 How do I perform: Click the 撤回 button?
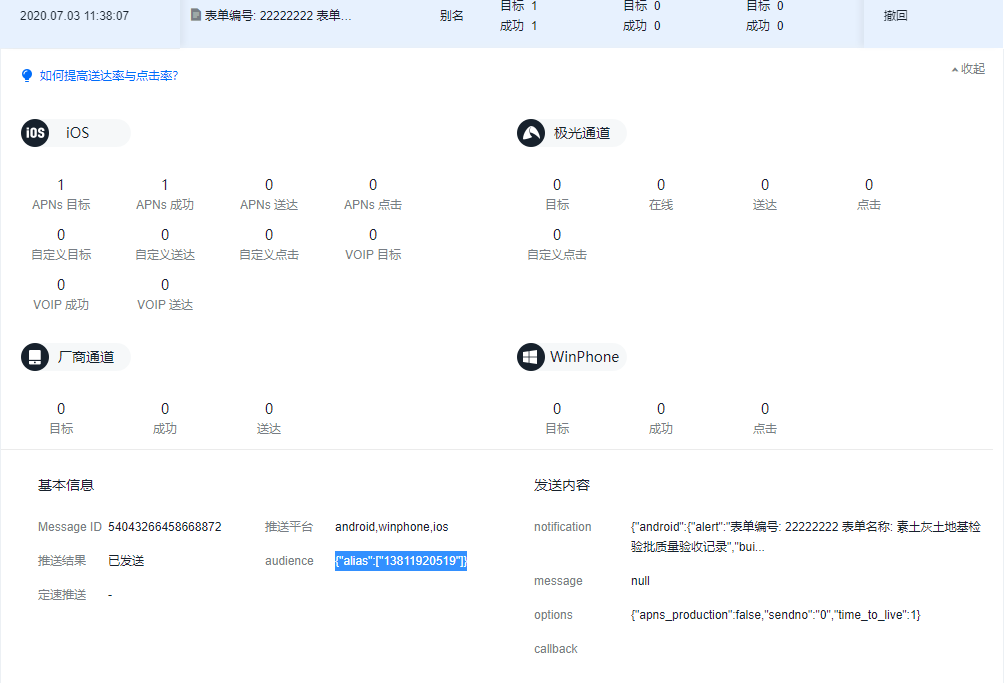tap(895, 16)
